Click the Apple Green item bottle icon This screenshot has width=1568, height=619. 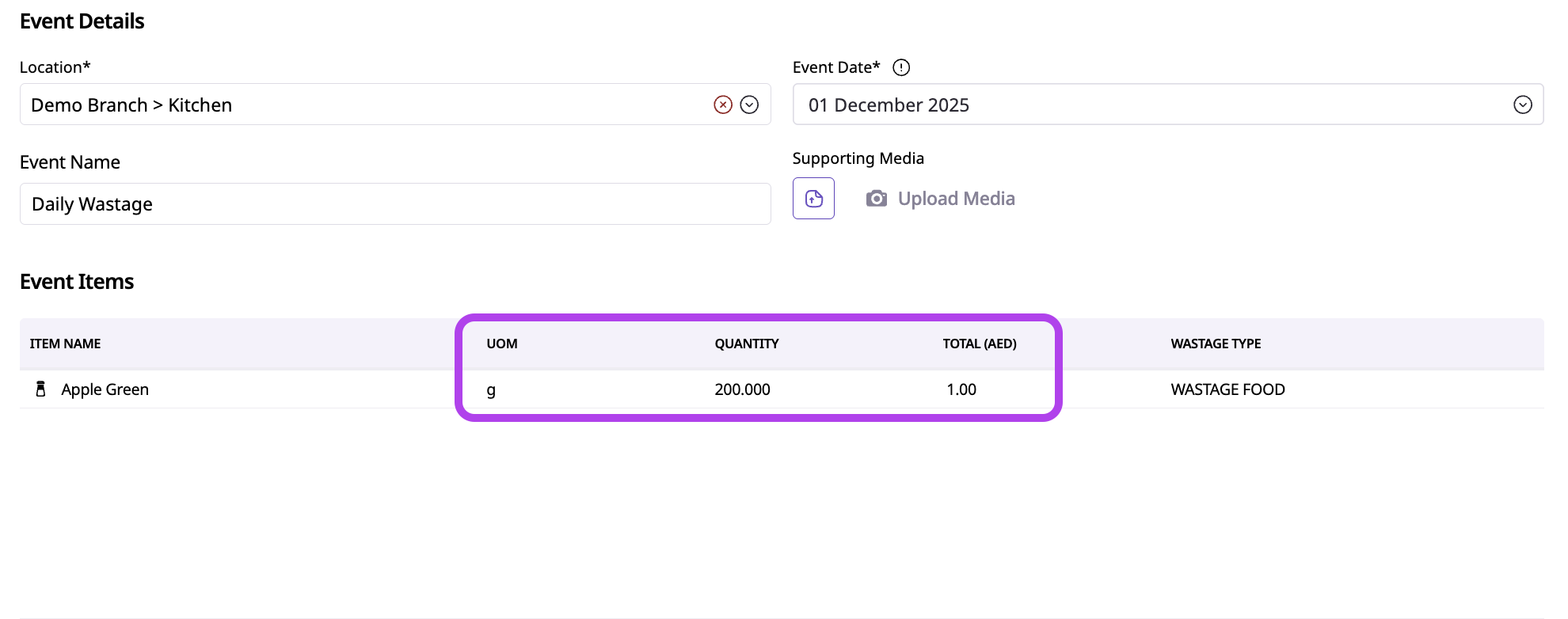[x=41, y=389]
